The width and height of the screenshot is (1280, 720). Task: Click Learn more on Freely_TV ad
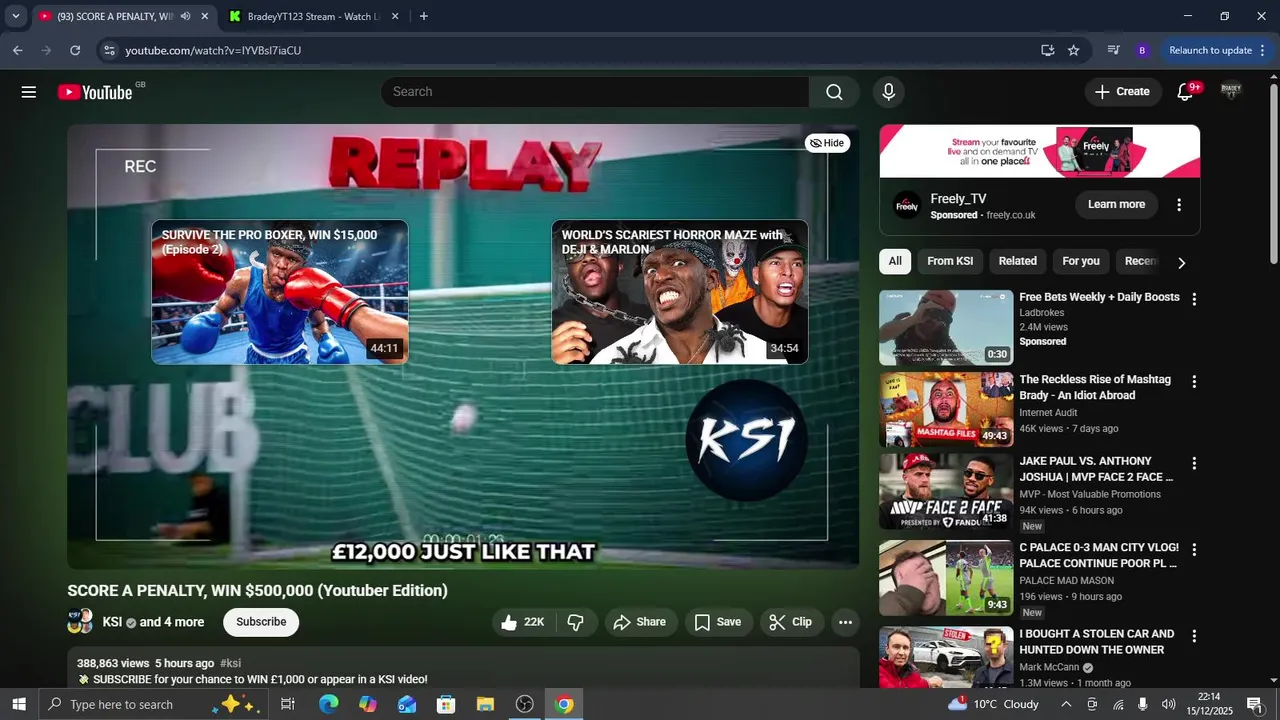pos(1116,205)
